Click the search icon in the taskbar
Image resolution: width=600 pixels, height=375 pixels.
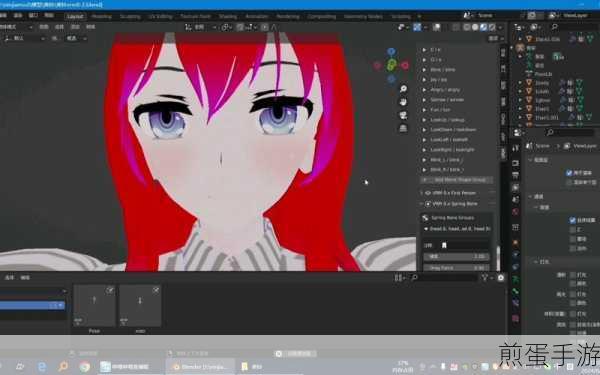[63, 367]
